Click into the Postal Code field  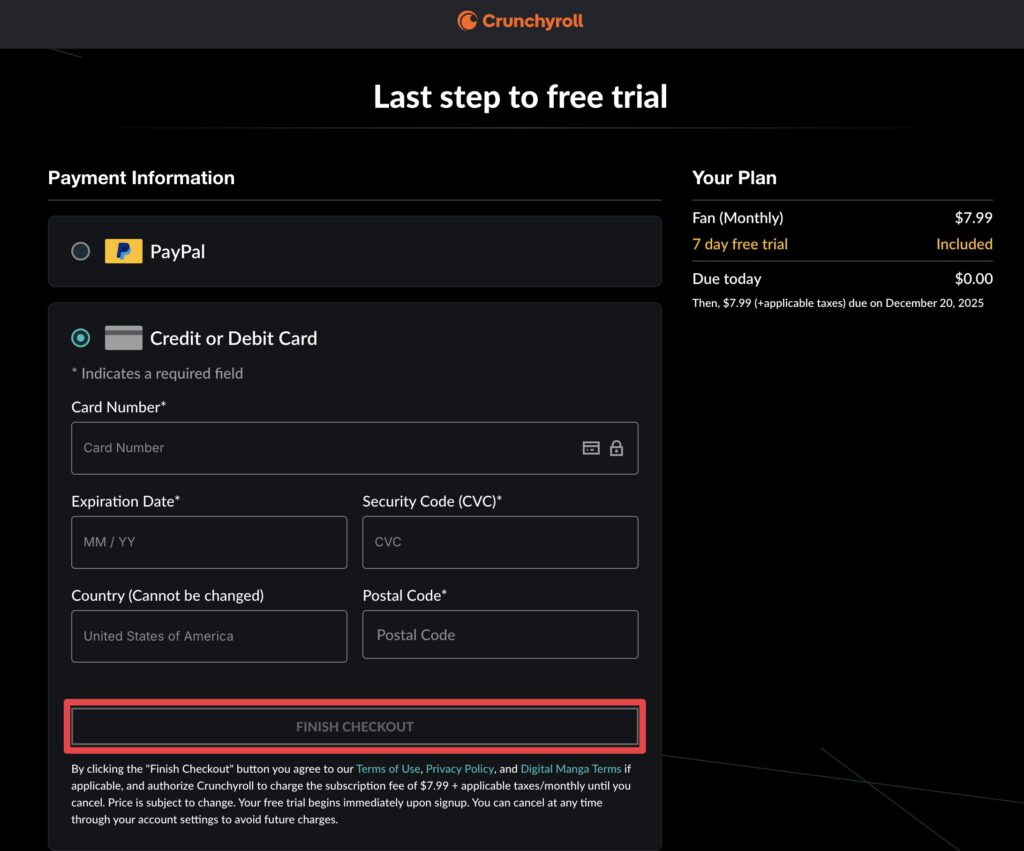click(x=500, y=635)
